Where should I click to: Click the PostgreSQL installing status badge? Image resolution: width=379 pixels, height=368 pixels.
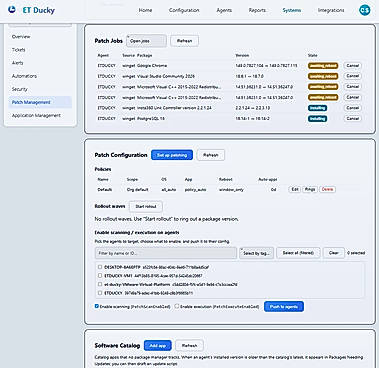[317, 119]
